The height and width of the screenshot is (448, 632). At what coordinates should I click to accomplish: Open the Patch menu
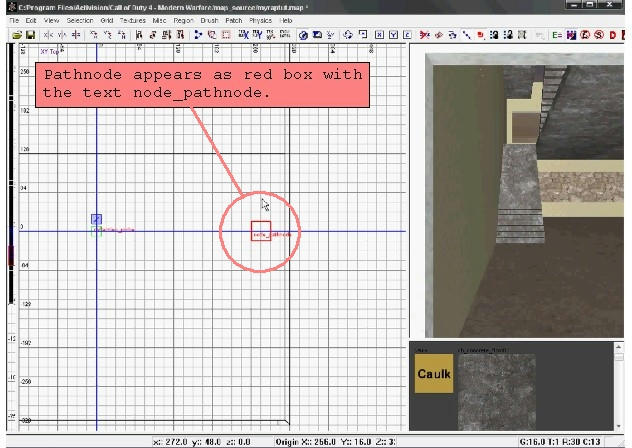(x=234, y=20)
